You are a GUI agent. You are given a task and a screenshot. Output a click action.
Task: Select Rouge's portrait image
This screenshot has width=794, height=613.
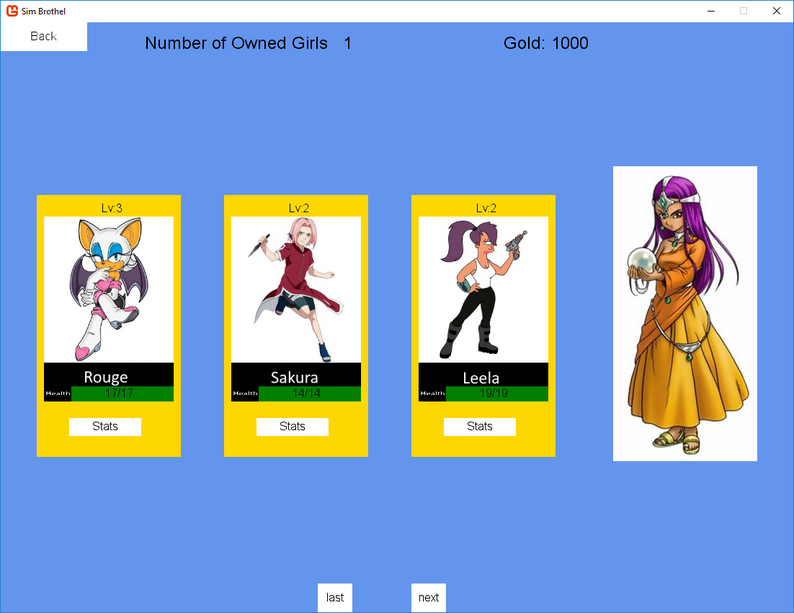[109, 290]
